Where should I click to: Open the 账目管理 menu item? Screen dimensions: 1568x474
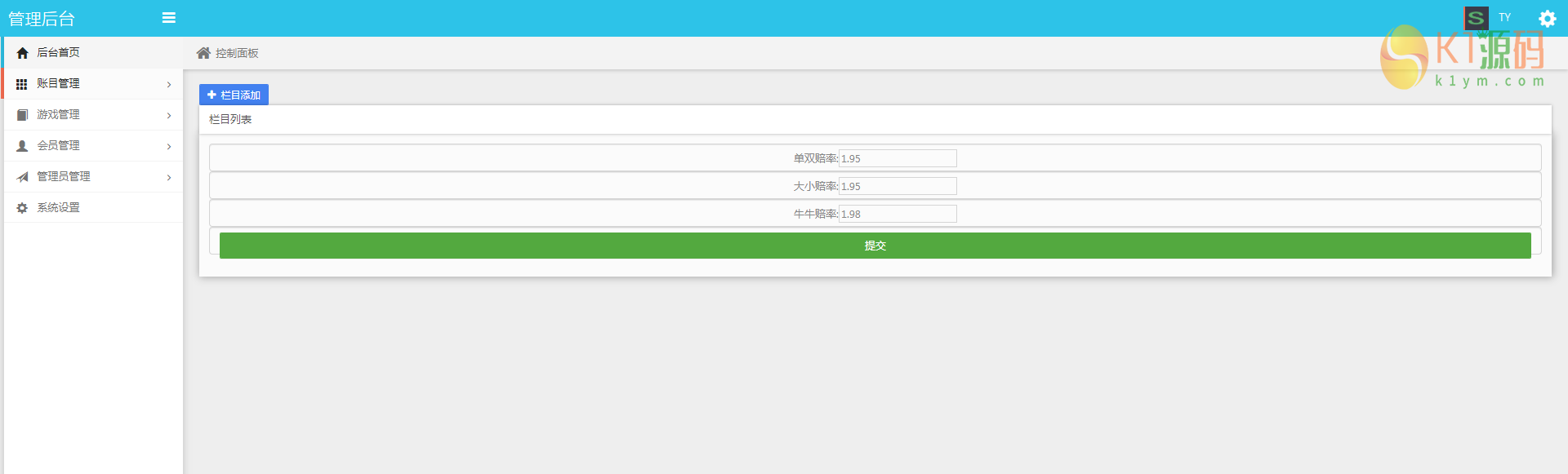tap(93, 84)
